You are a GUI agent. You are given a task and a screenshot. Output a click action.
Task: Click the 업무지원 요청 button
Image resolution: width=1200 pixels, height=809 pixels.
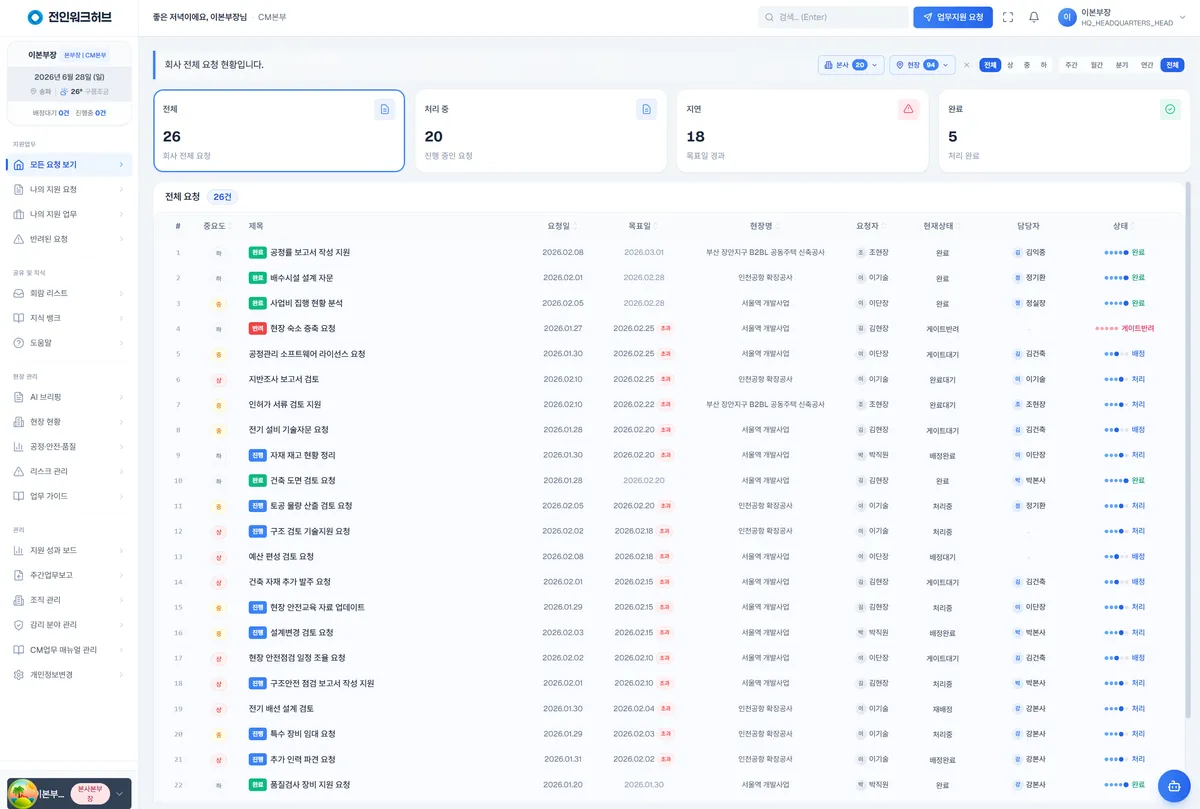(x=953, y=17)
